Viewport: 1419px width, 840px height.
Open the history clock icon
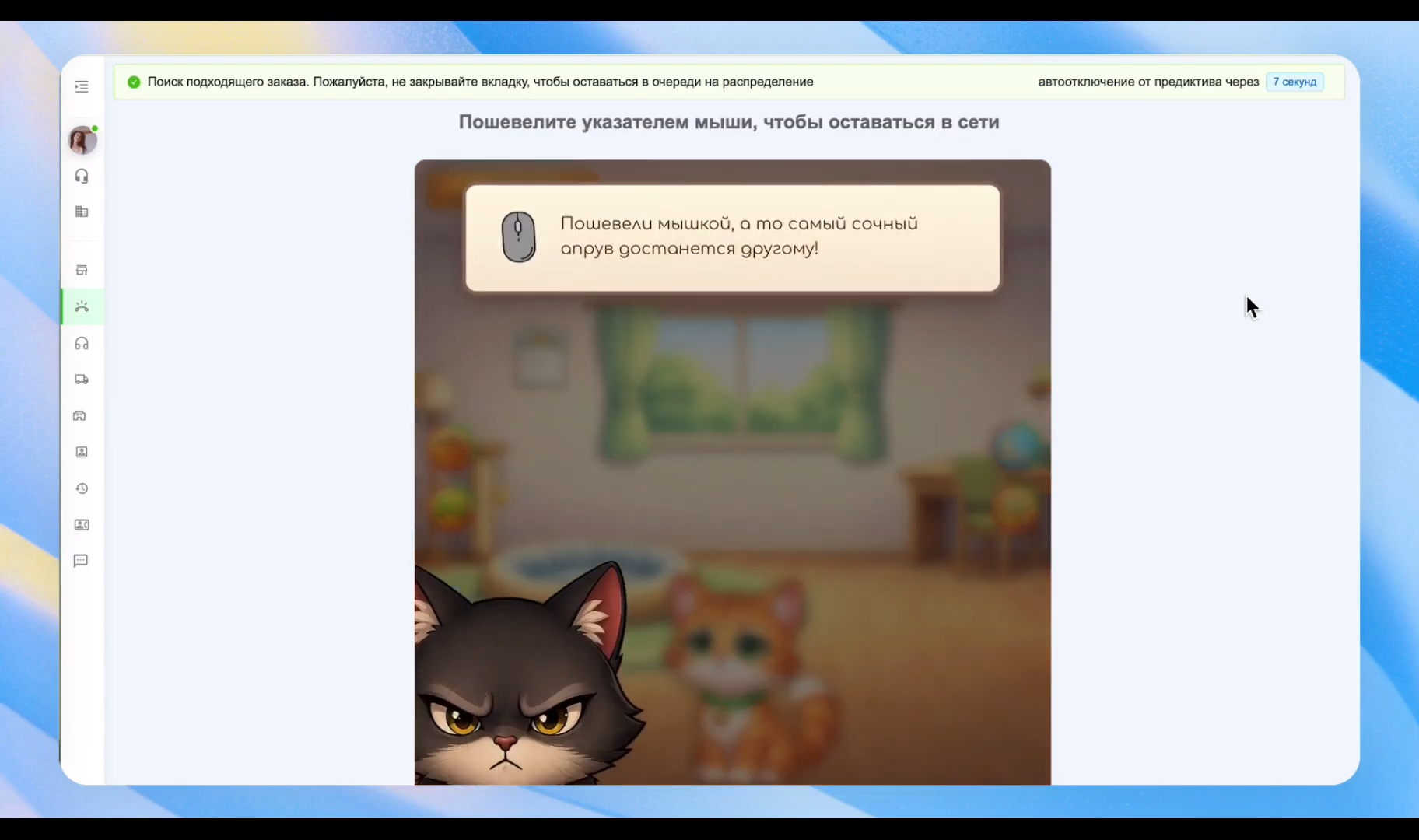[x=82, y=488]
